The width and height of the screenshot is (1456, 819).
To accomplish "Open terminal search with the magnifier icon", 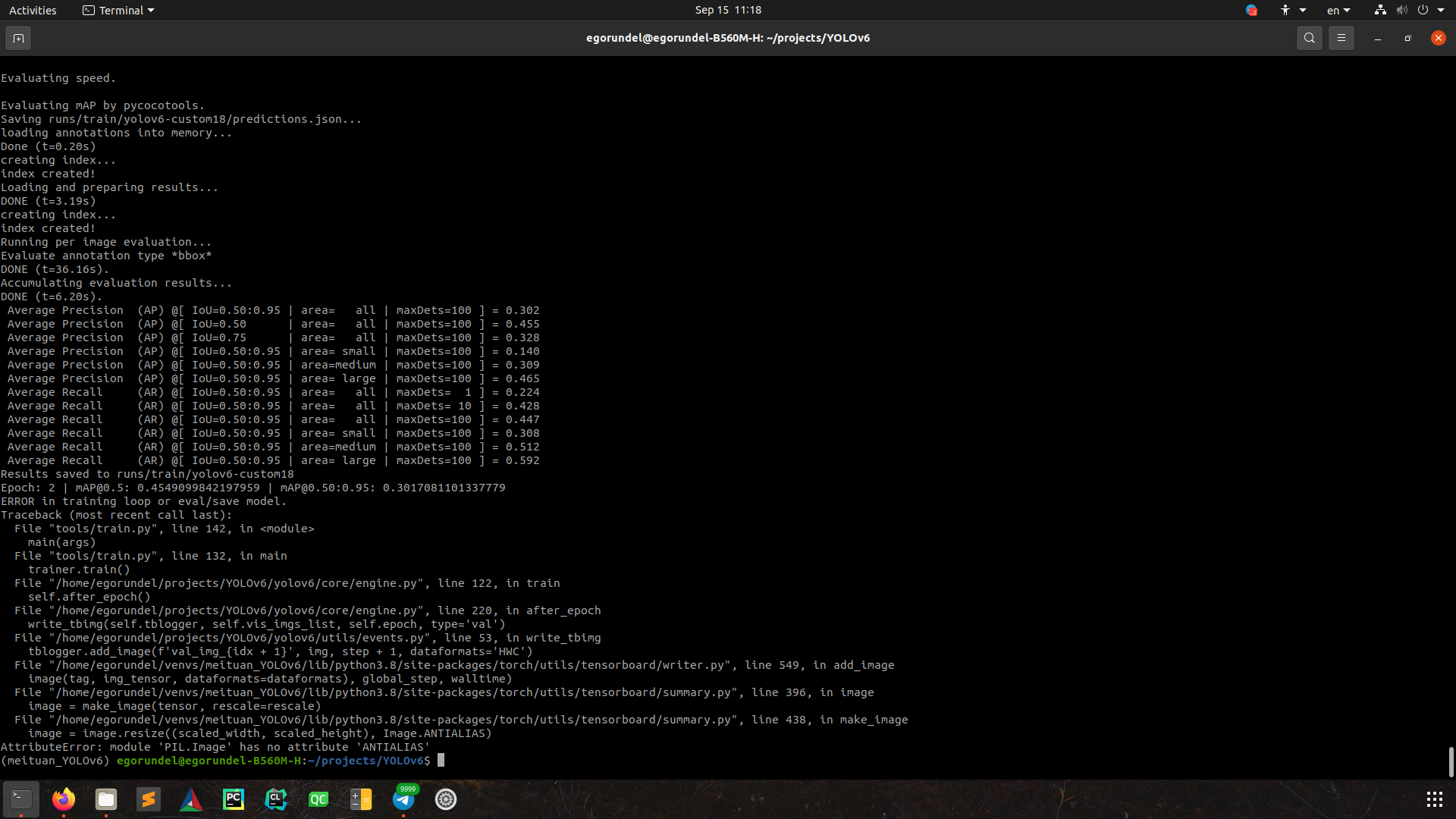I will (x=1310, y=37).
